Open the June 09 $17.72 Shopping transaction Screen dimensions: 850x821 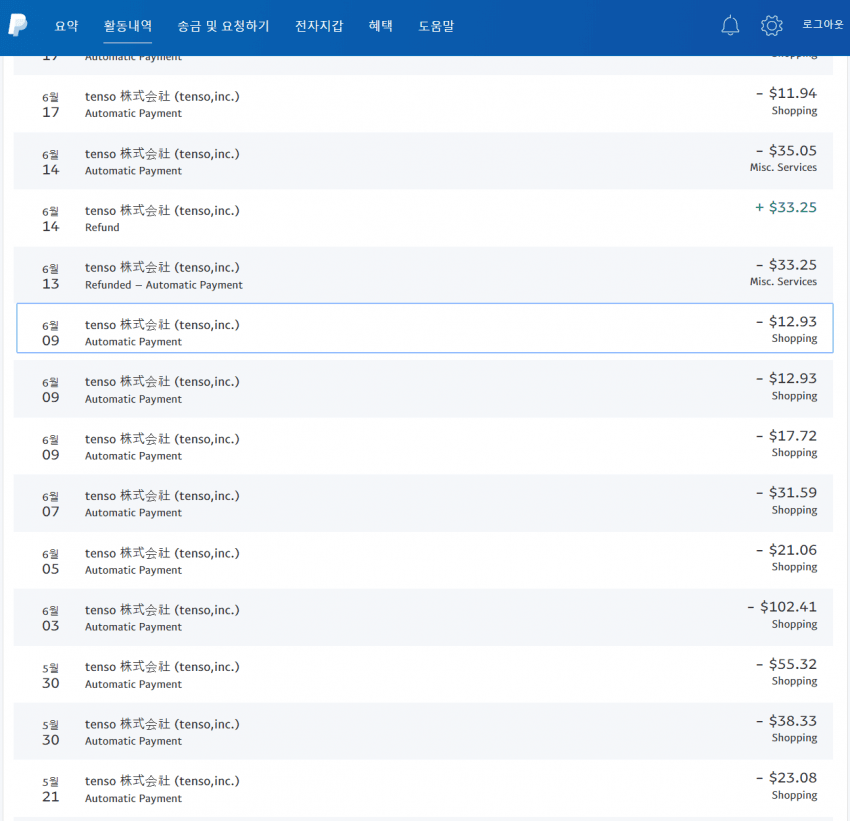(x=423, y=446)
